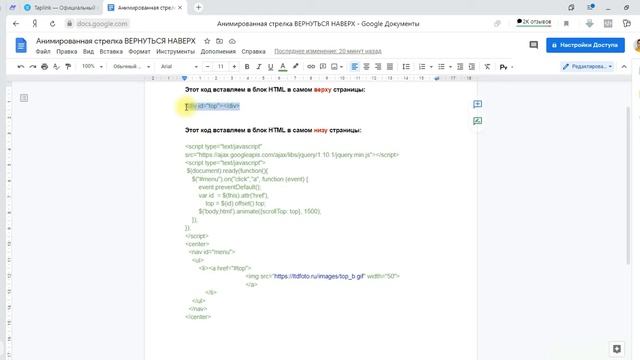This screenshot has width=640, height=360.
Task: Go back in browser
Action: coord(16,24)
